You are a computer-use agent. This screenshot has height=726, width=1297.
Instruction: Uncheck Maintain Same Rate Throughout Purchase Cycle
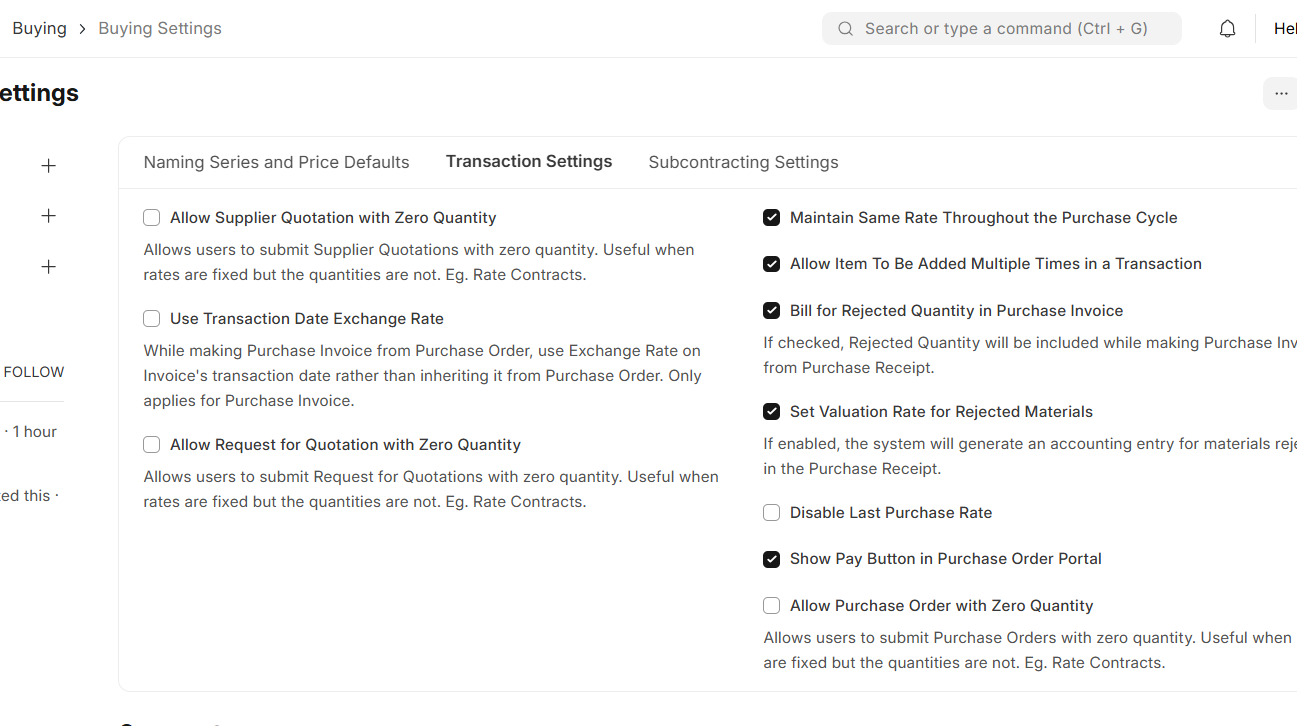772,218
